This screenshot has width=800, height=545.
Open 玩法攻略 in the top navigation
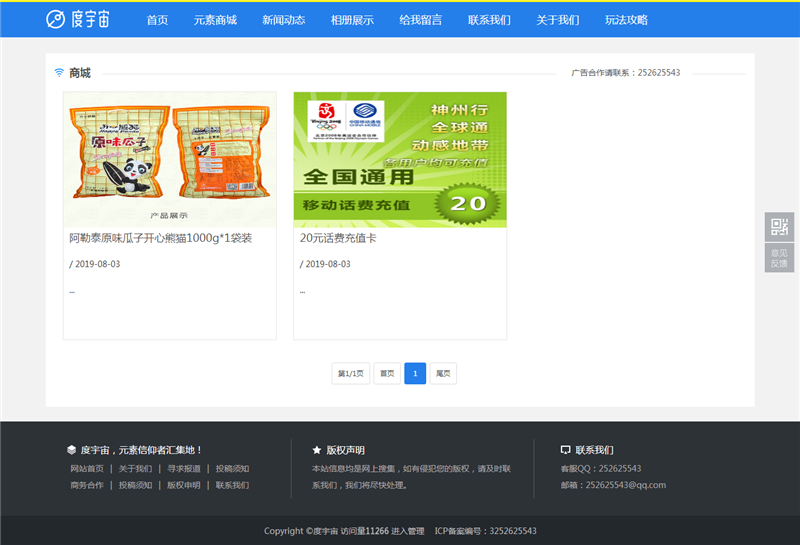pyautogui.click(x=626, y=20)
